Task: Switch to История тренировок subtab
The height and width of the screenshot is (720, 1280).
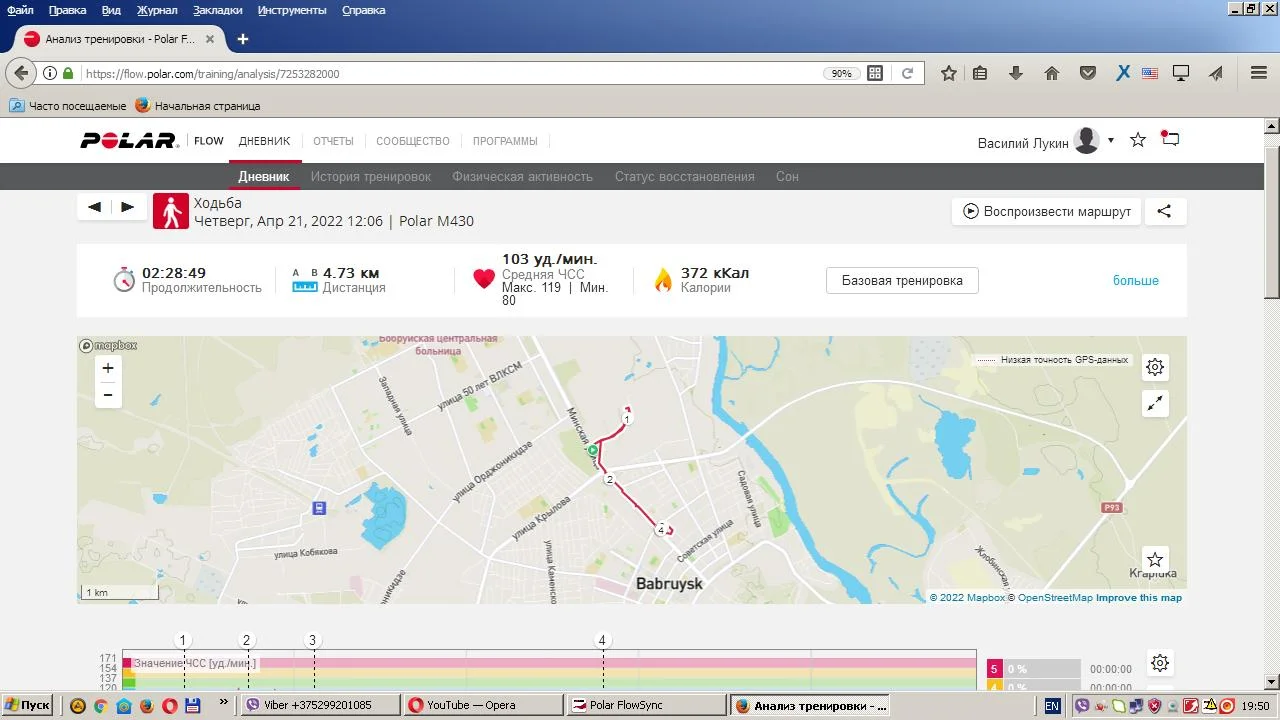Action: pyautogui.click(x=371, y=176)
